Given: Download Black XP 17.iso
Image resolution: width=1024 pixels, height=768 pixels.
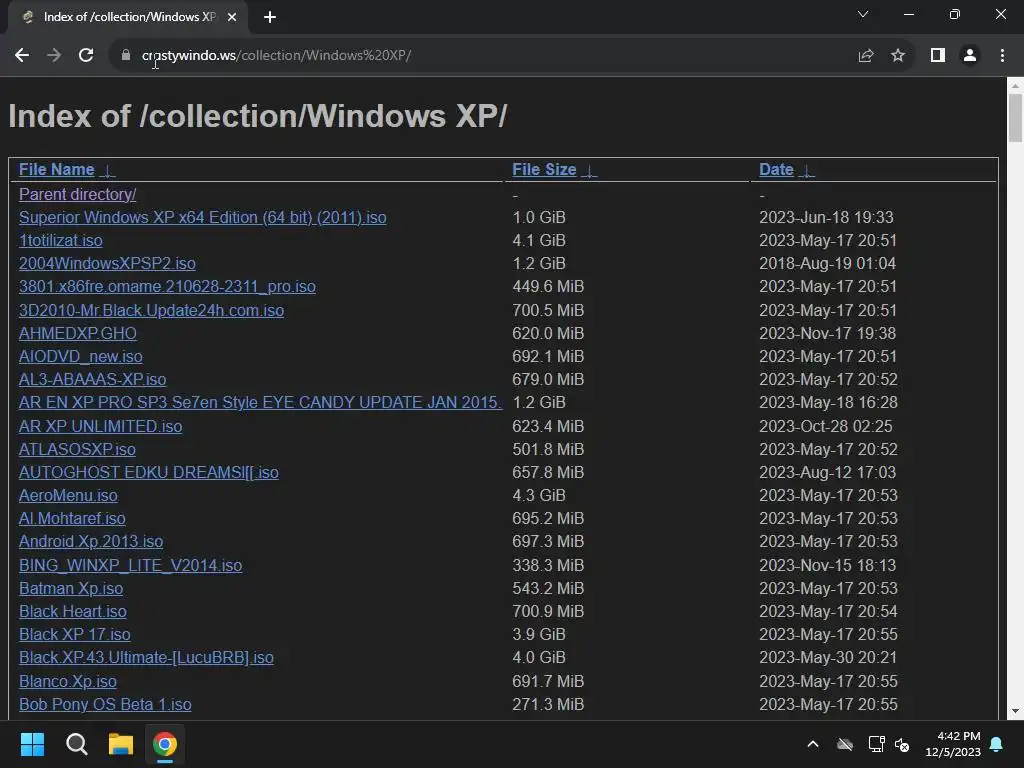Looking at the screenshot, I should coord(74,635).
